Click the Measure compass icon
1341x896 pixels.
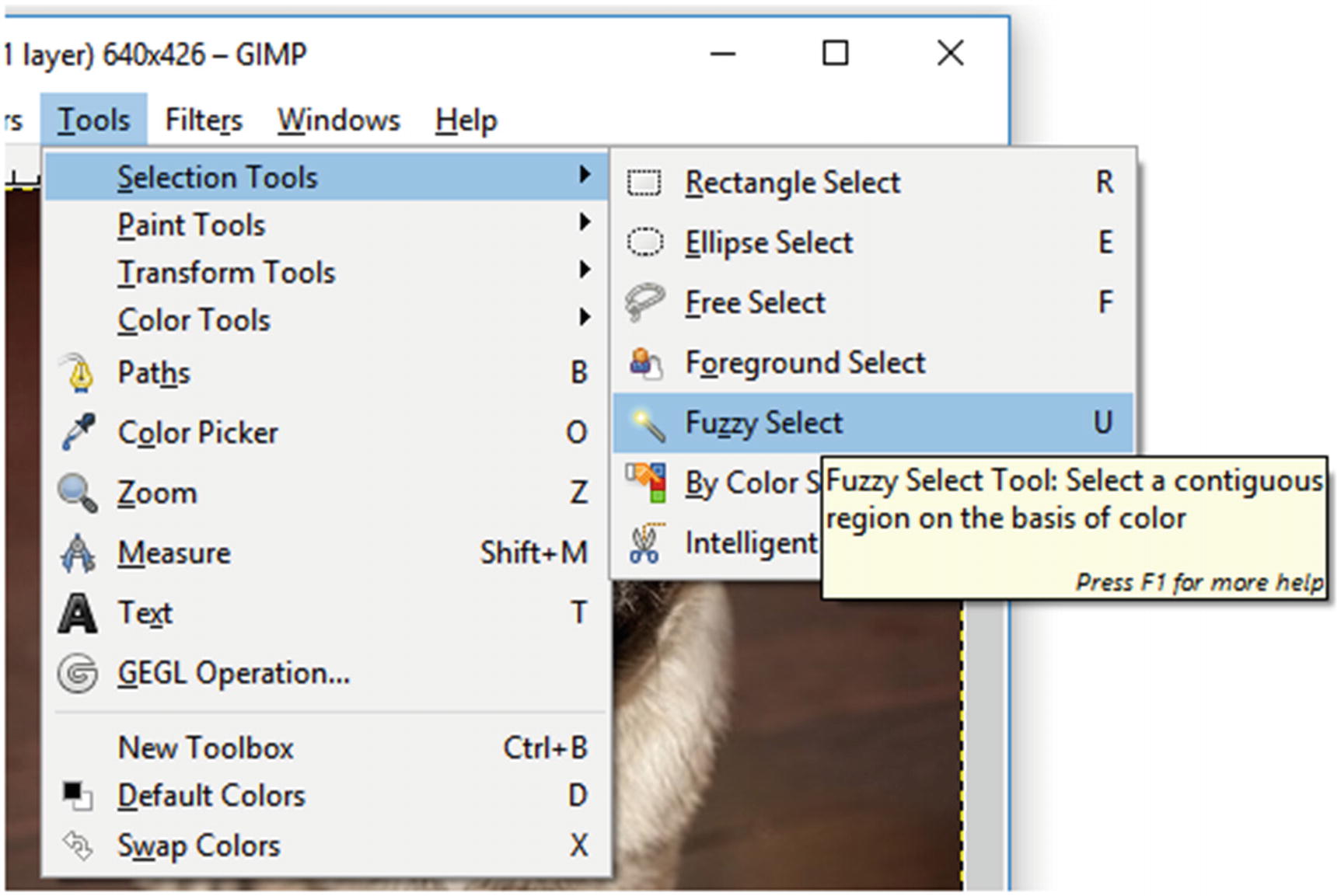click(x=78, y=553)
